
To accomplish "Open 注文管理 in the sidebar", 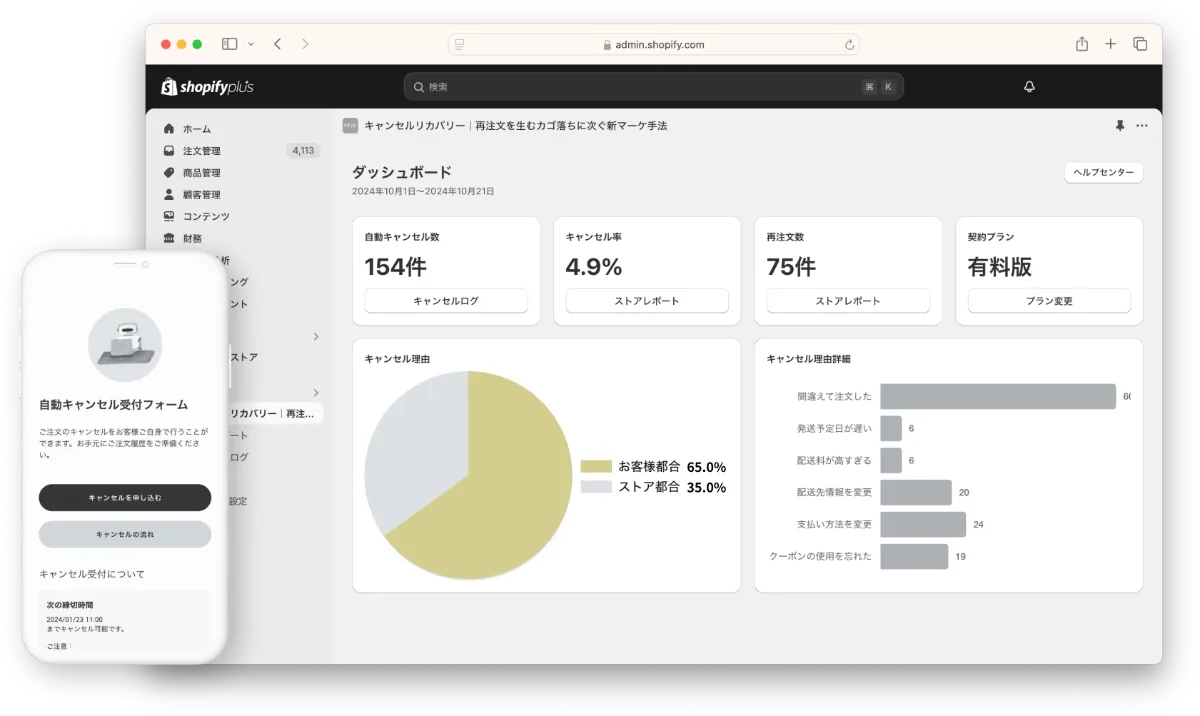I will coord(201,151).
